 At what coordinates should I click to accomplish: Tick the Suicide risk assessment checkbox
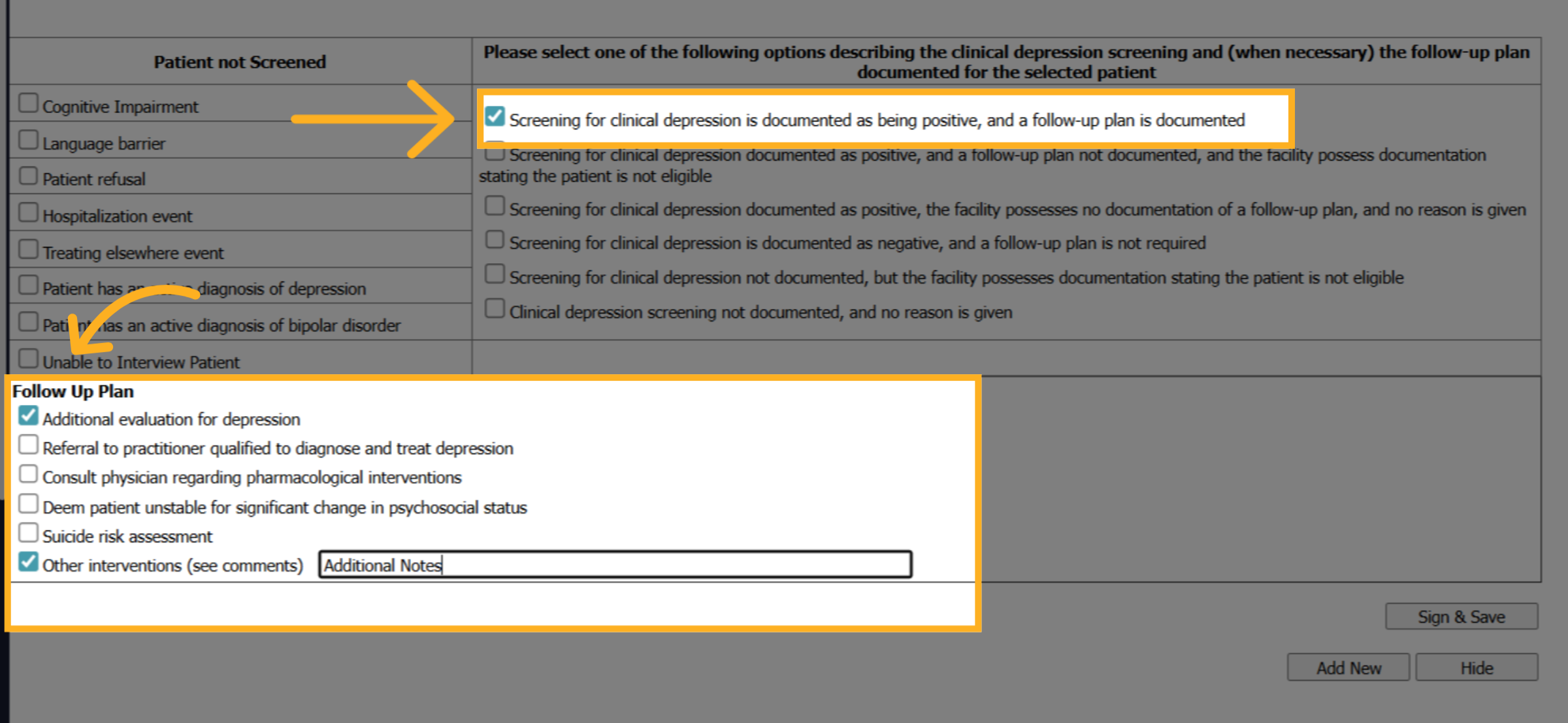coord(28,533)
